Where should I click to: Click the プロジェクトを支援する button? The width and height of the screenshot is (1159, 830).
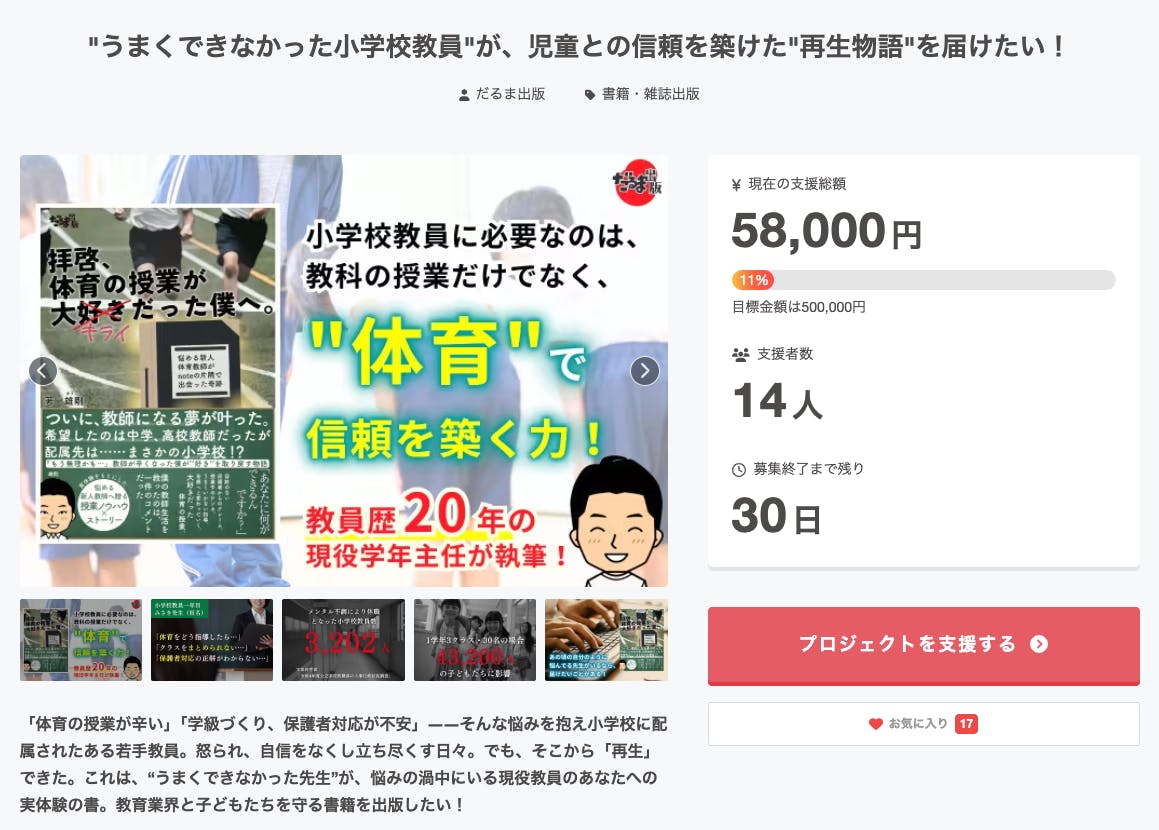coord(923,646)
